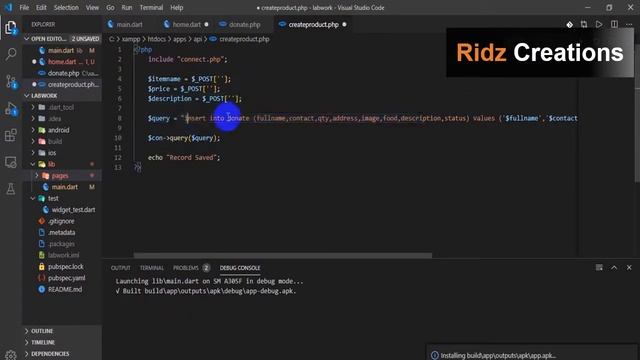
Task: Click the source control diamond icon in editor toolbar
Action: point(569,24)
